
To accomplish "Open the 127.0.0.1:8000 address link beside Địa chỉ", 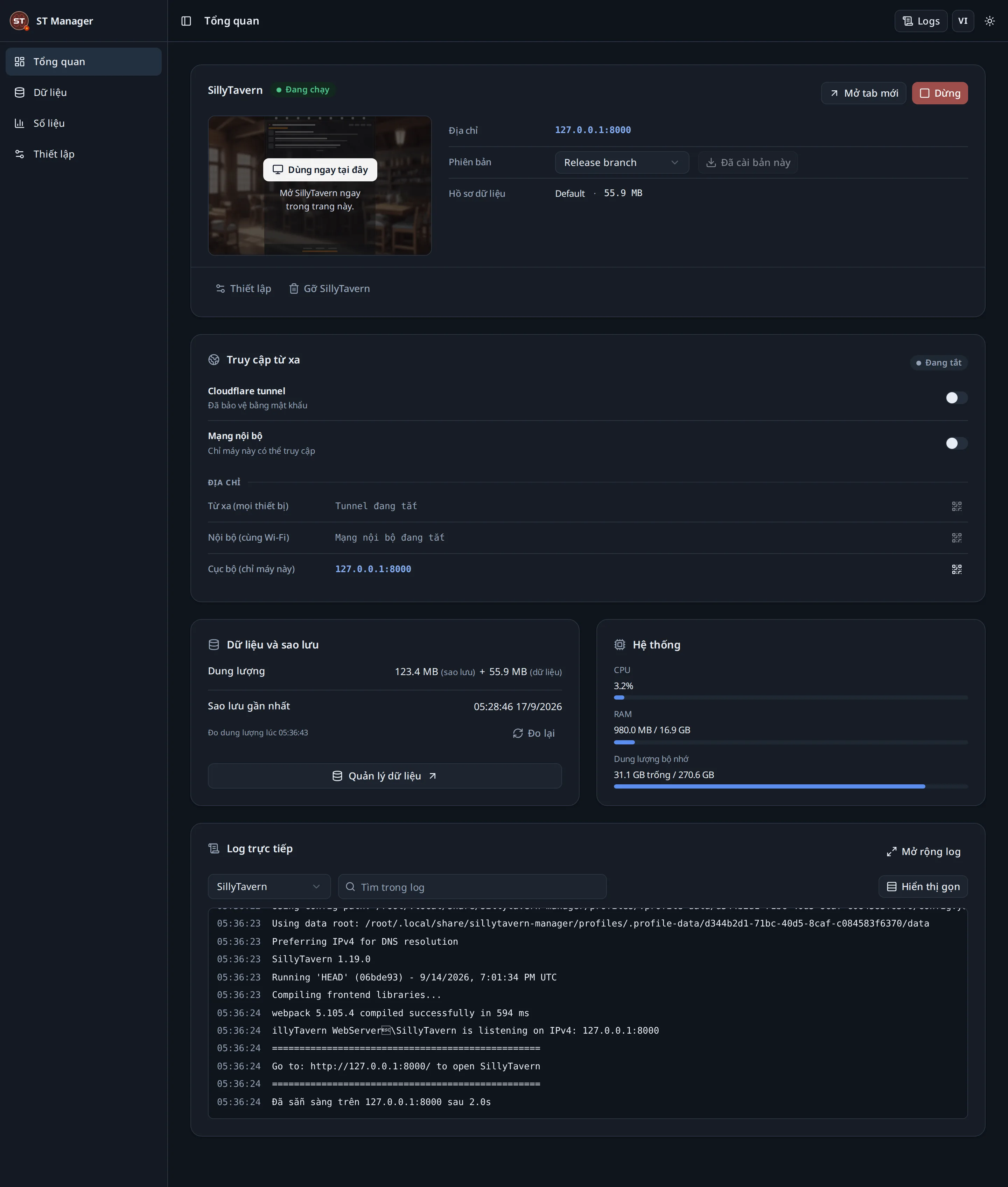I will point(593,130).
